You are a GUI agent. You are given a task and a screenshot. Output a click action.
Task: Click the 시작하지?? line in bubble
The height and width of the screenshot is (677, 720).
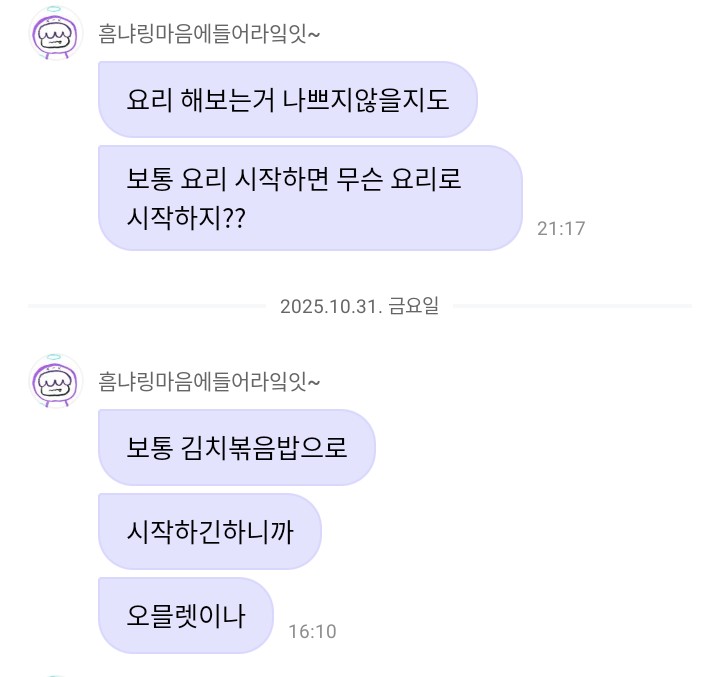186,216
